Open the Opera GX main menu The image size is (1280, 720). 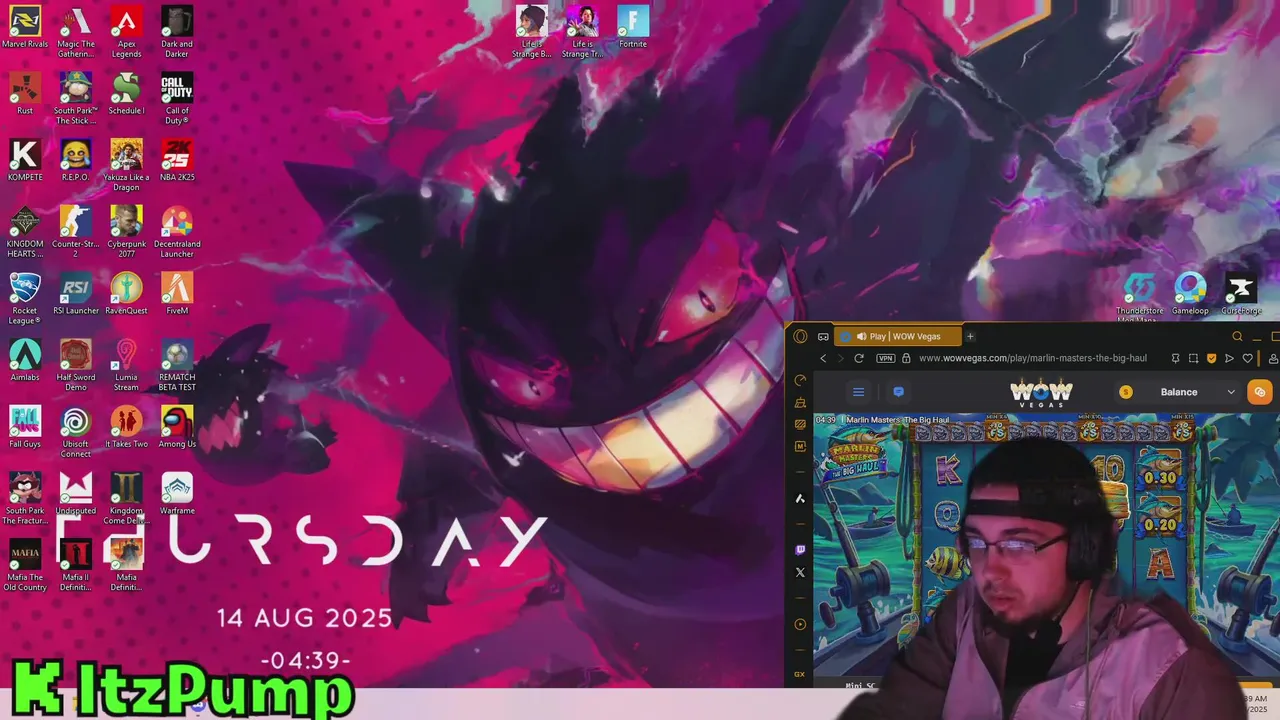799,336
